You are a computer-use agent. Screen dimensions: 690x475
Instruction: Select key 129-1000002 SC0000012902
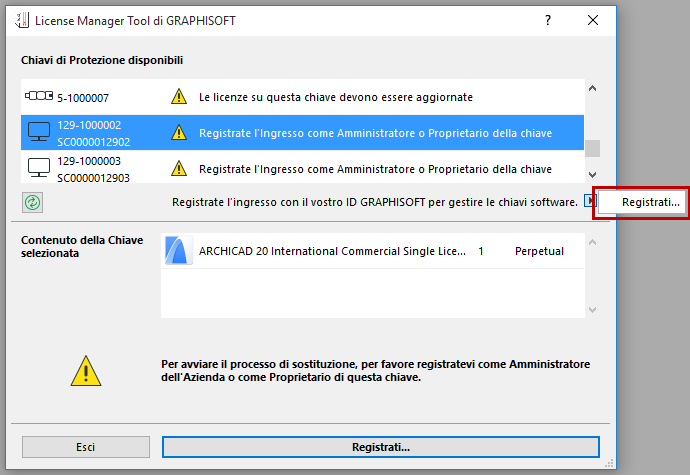click(x=302, y=133)
